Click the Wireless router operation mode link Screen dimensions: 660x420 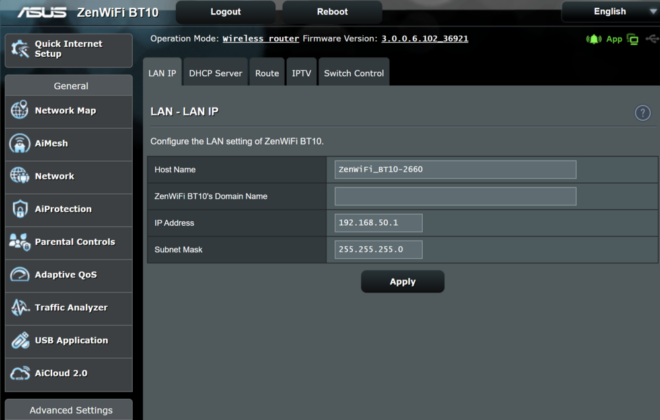click(x=261, y=39)
